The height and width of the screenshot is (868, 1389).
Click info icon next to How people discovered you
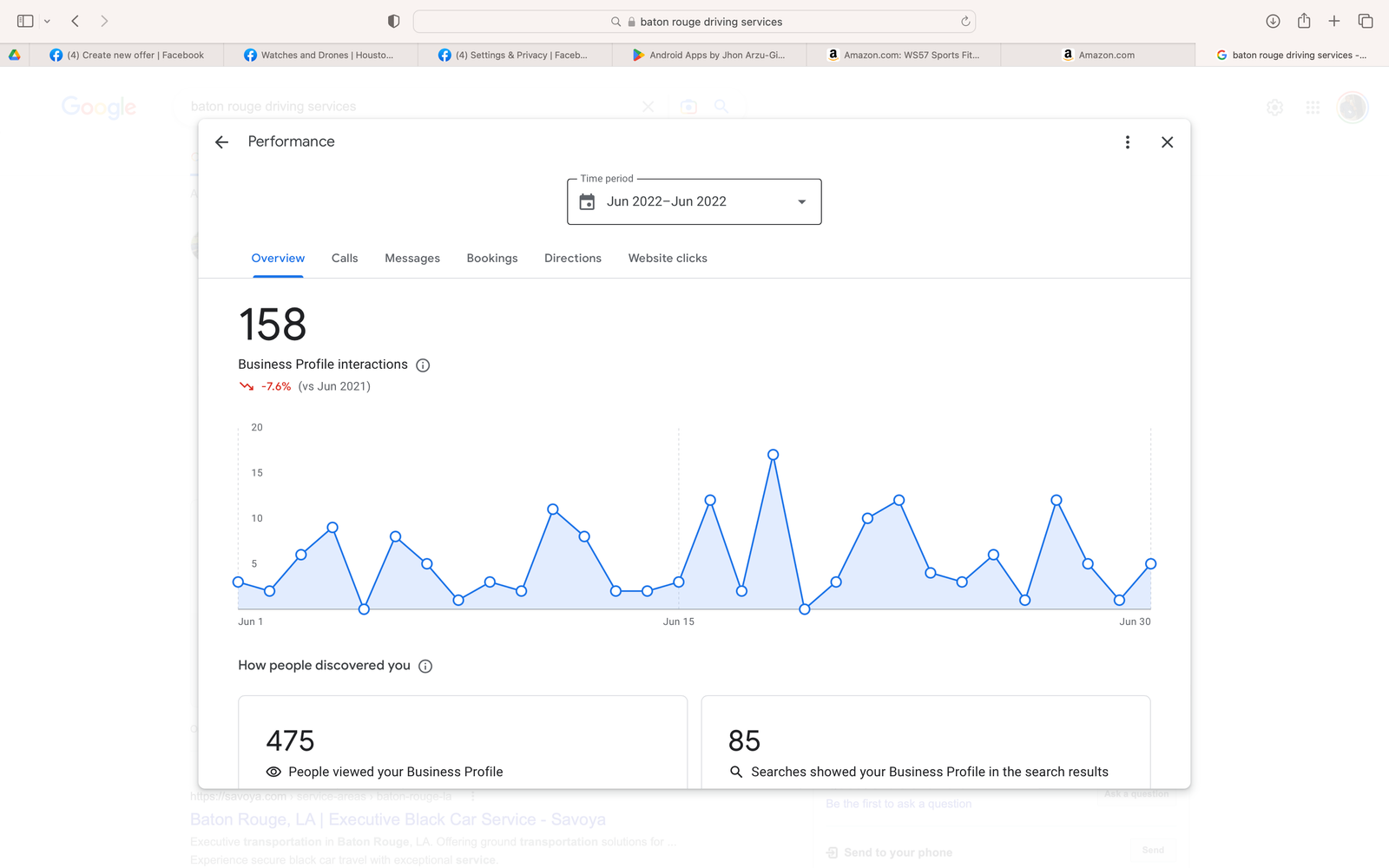tap(425, 667)
